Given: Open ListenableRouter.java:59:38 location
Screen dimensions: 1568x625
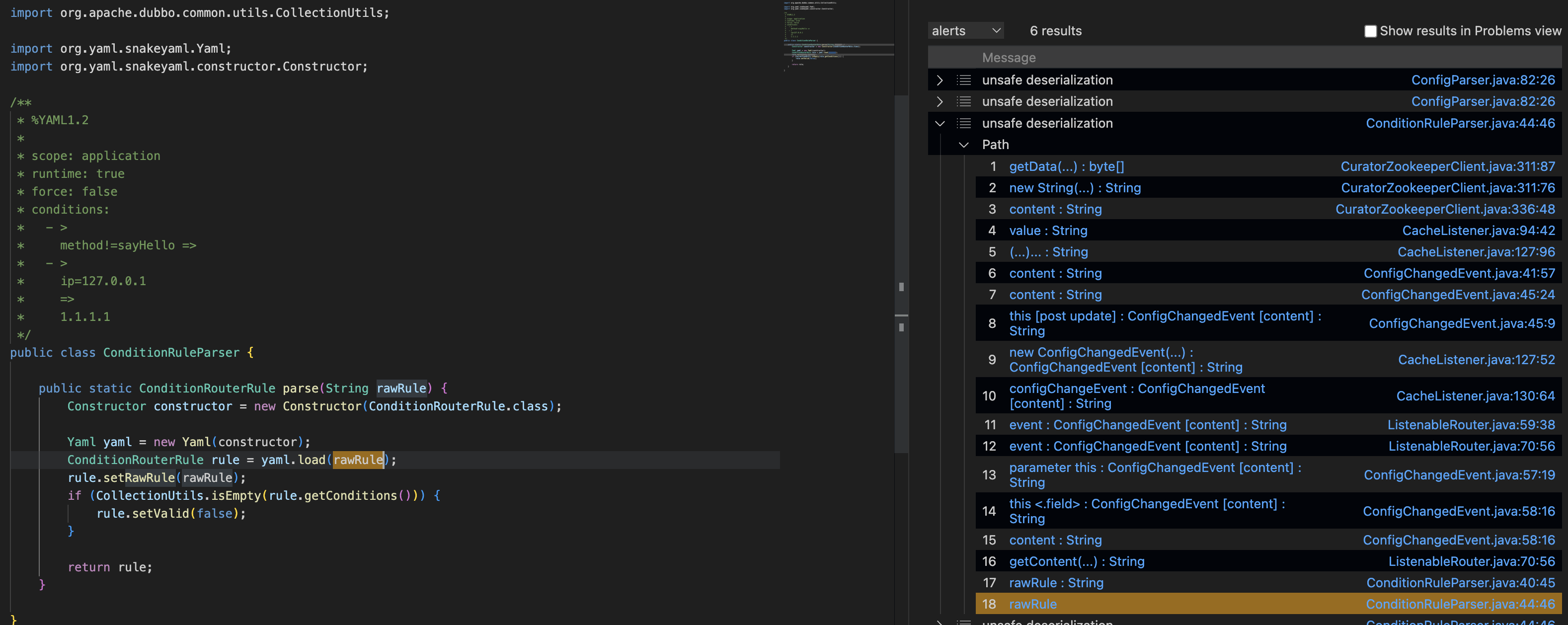Looking at the screenshot, I should [1471, 425].
